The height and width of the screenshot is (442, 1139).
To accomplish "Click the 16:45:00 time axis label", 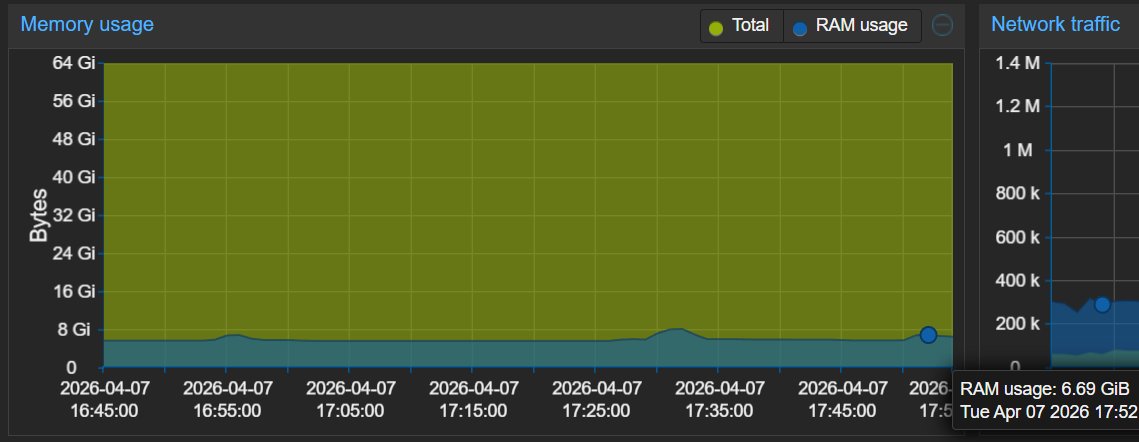I will coord(104,399).
